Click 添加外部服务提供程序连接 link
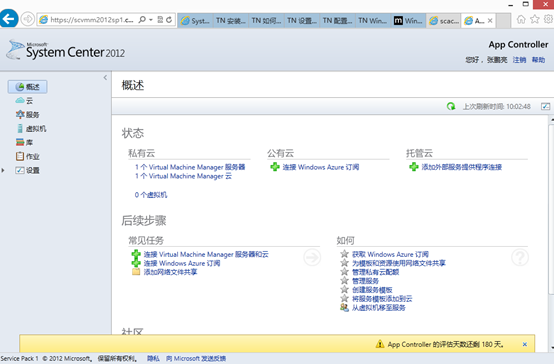 click(461, 167)
